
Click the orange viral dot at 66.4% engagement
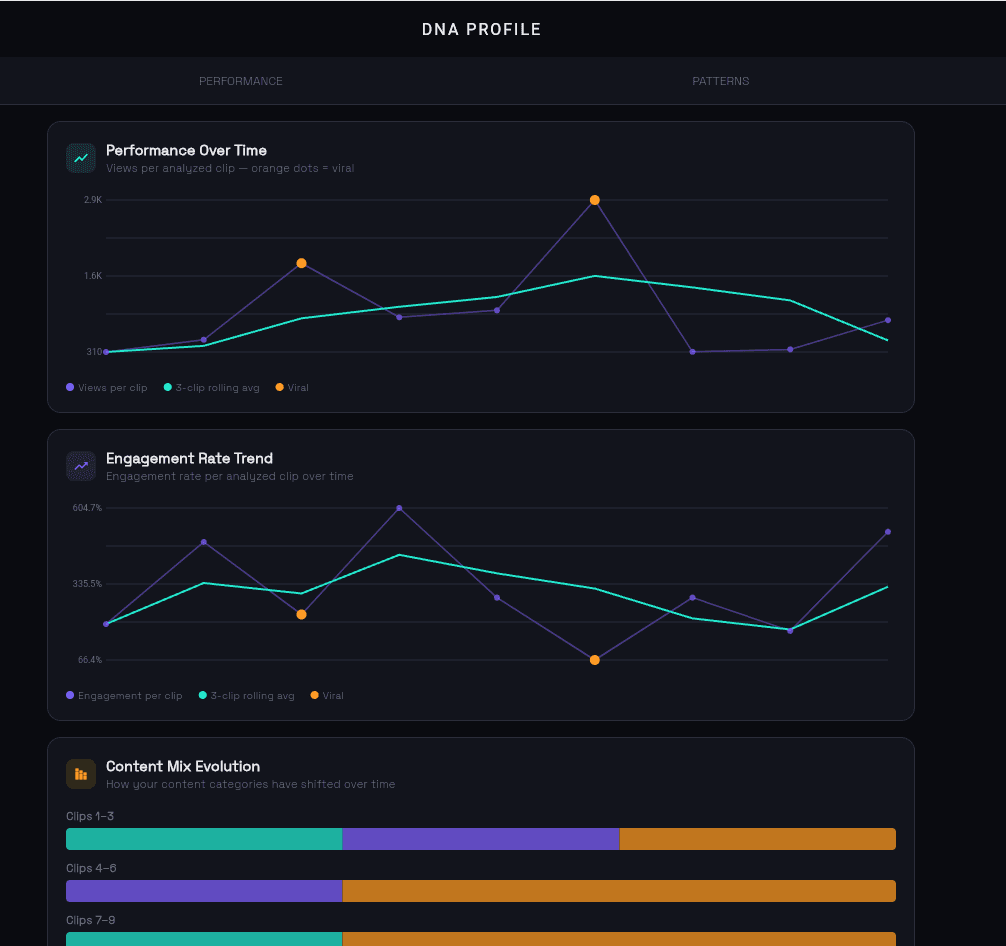click(x=595, y=660)
